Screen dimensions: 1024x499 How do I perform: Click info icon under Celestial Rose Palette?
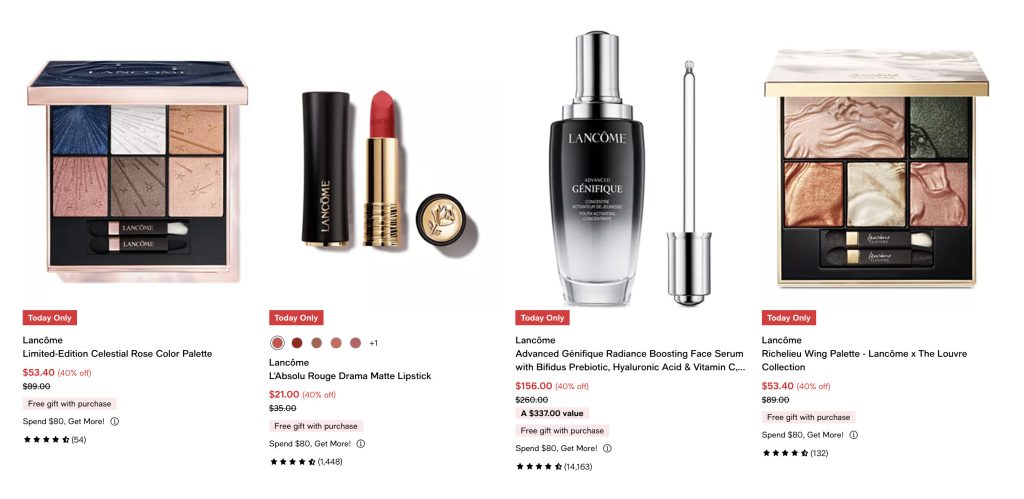(114, 421)
